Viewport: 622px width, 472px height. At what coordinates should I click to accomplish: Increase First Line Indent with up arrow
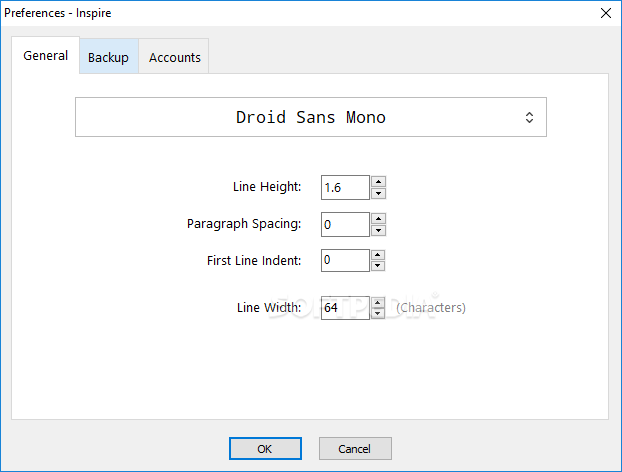click(x=378, y=255)
